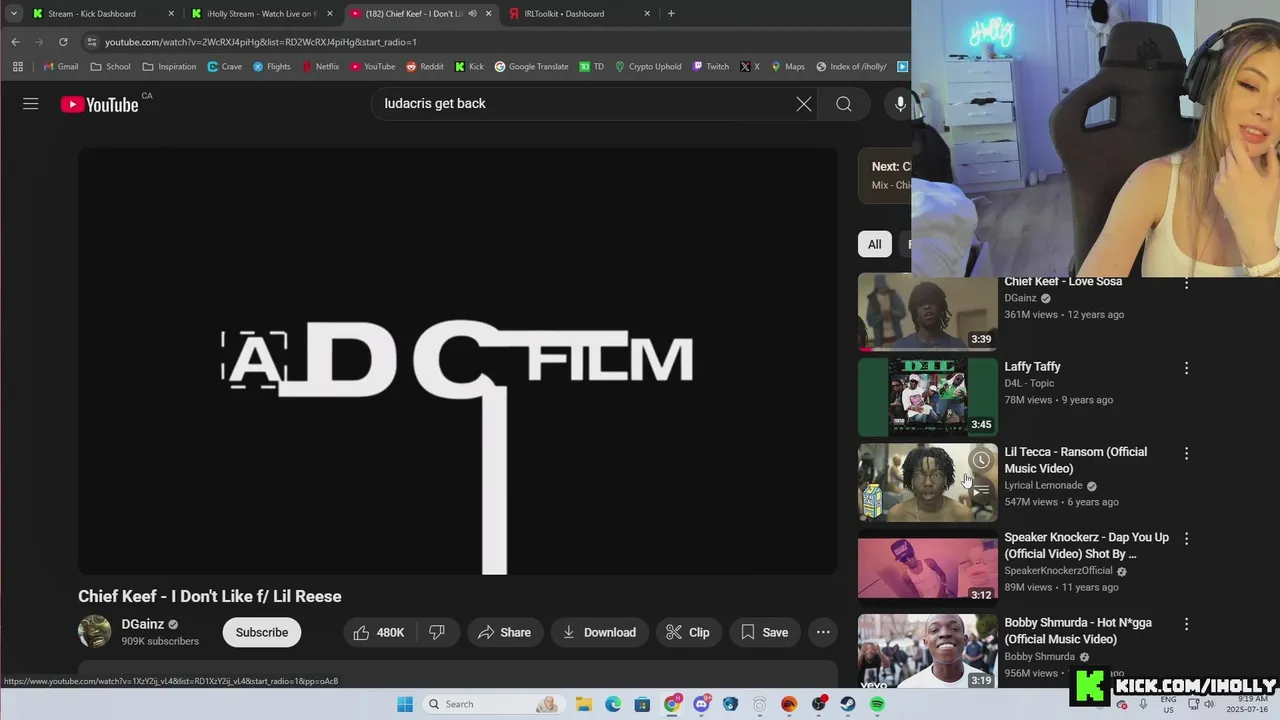
Task: Open DGainz channel name link
Action: (x=143, y=624)
